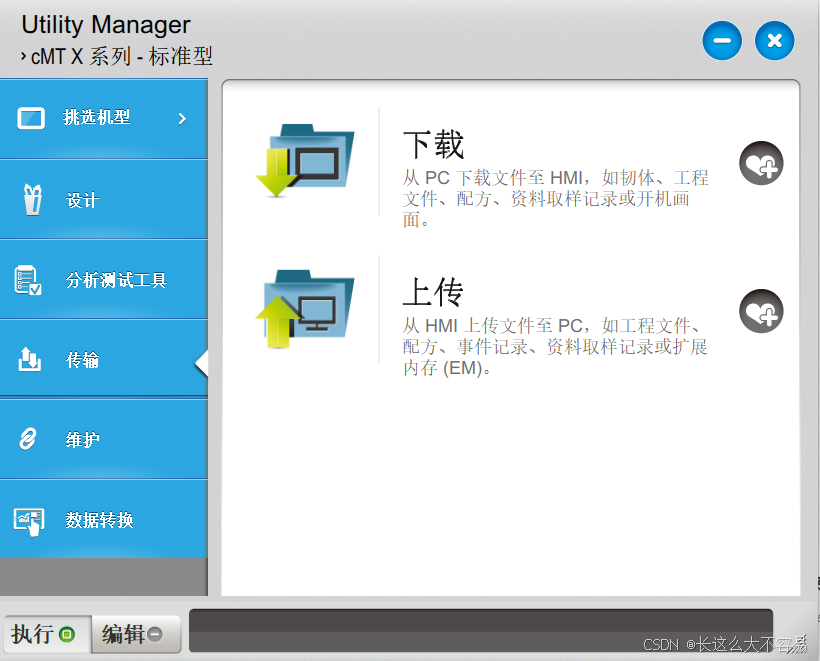The width and height of the screenshot is (820, 661).
Task: Open the 上传 function title
Action: tap(433, 292)
